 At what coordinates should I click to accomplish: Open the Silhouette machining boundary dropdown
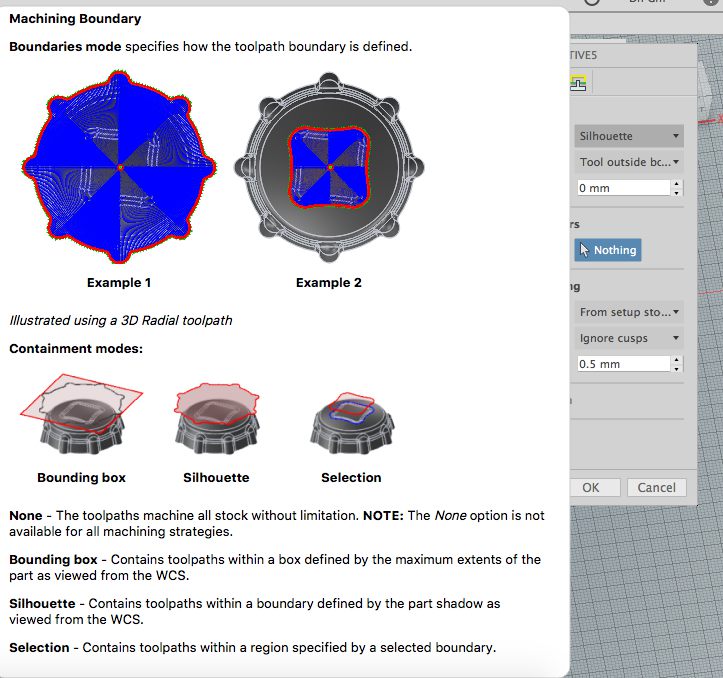tap(628, 136)
